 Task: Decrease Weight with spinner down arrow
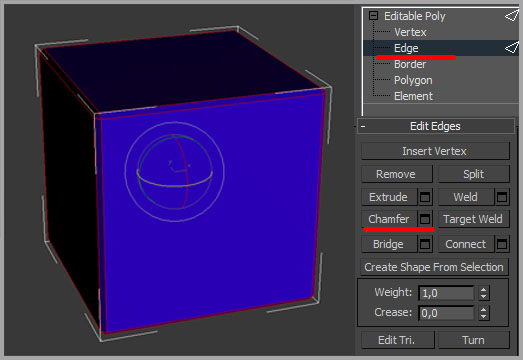484,297
